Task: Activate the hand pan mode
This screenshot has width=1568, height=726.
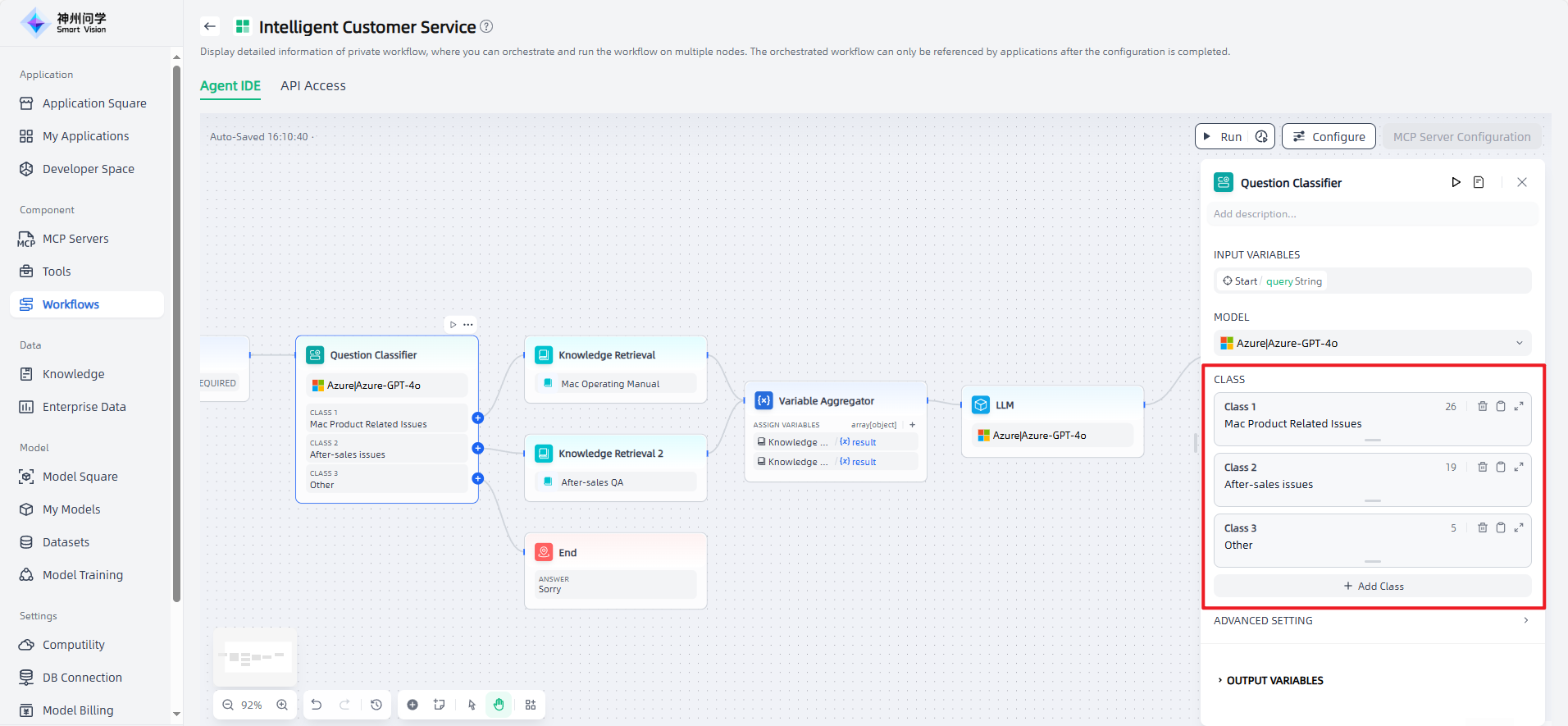Action: [x=499, y=705]
